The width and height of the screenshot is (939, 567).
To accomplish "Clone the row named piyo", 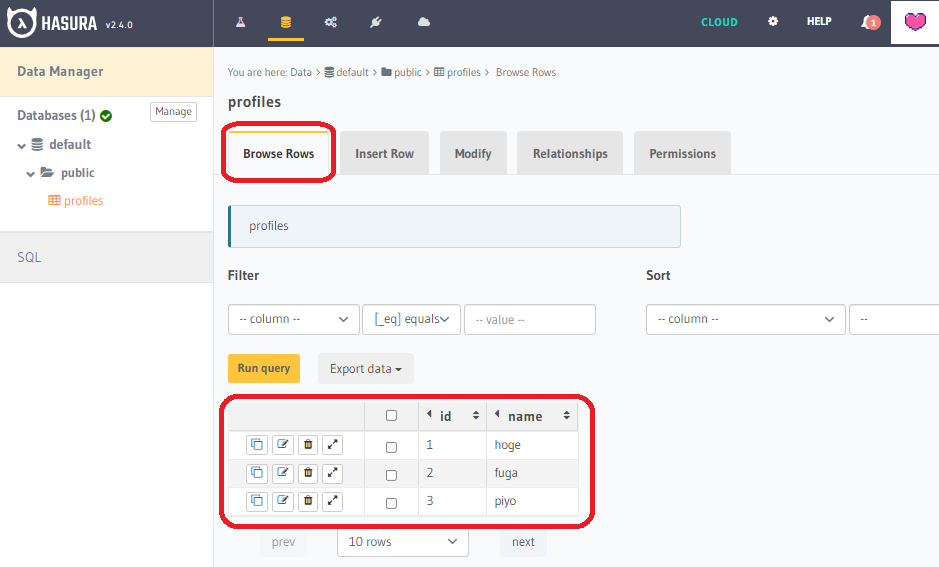I will coord(257,501).
